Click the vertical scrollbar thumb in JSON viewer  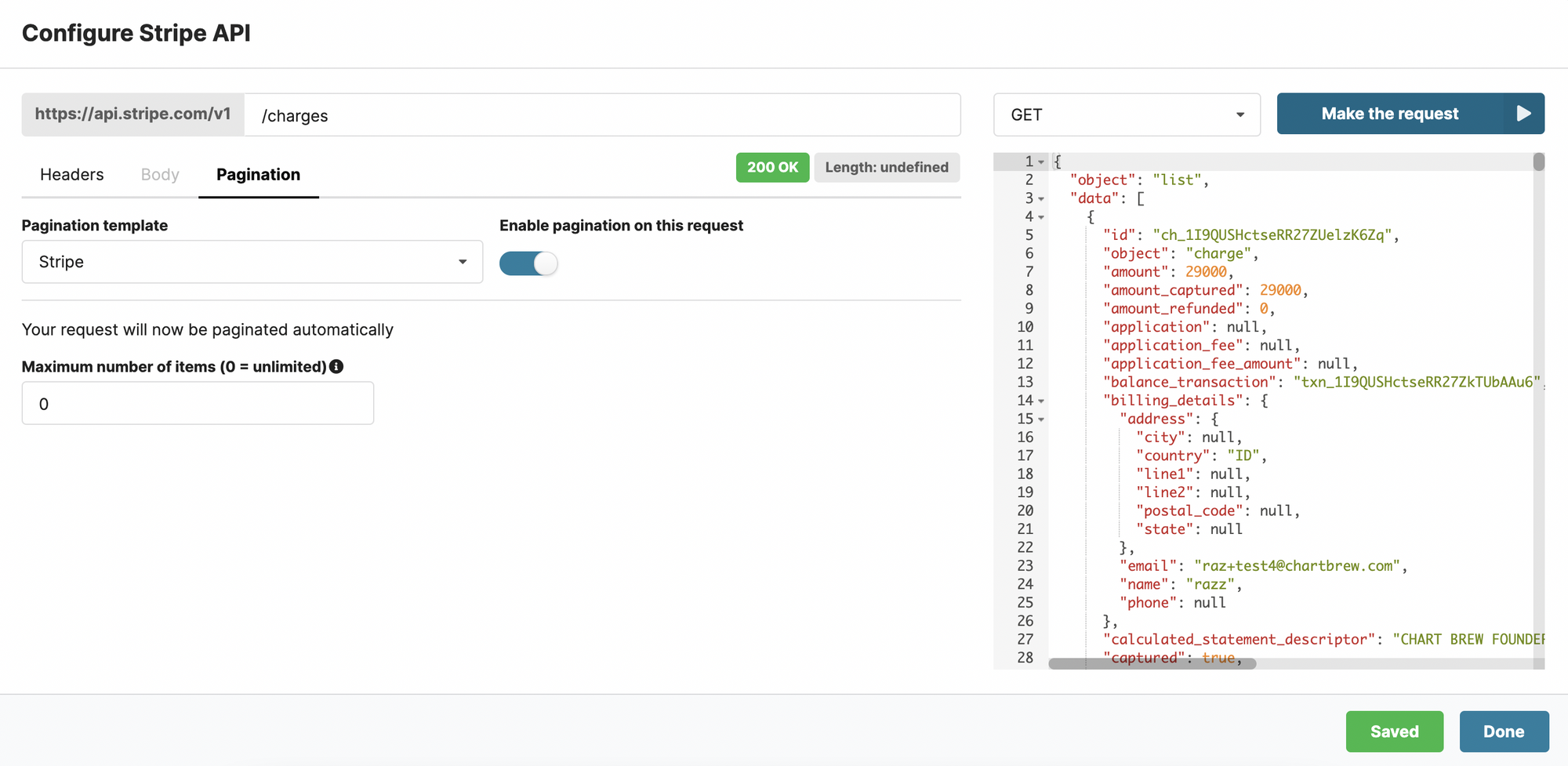pos(1538,162)
